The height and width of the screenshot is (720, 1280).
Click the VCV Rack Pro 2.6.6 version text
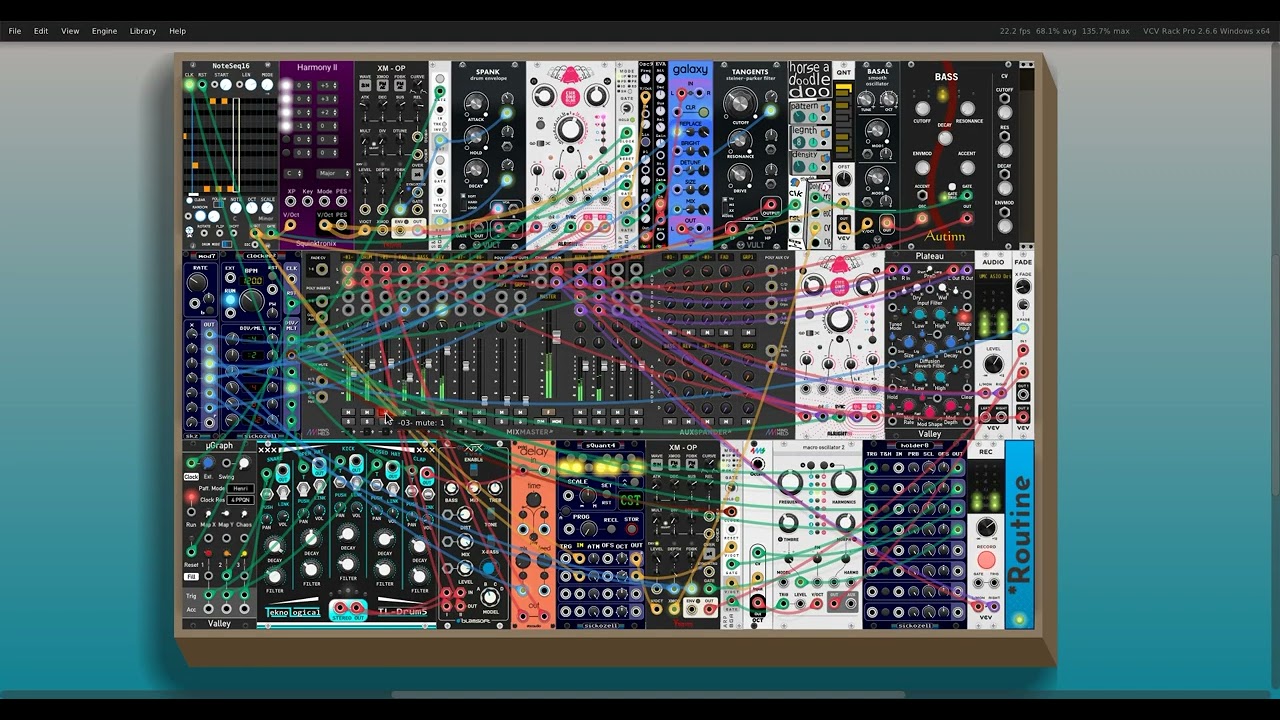point(1206,31)
